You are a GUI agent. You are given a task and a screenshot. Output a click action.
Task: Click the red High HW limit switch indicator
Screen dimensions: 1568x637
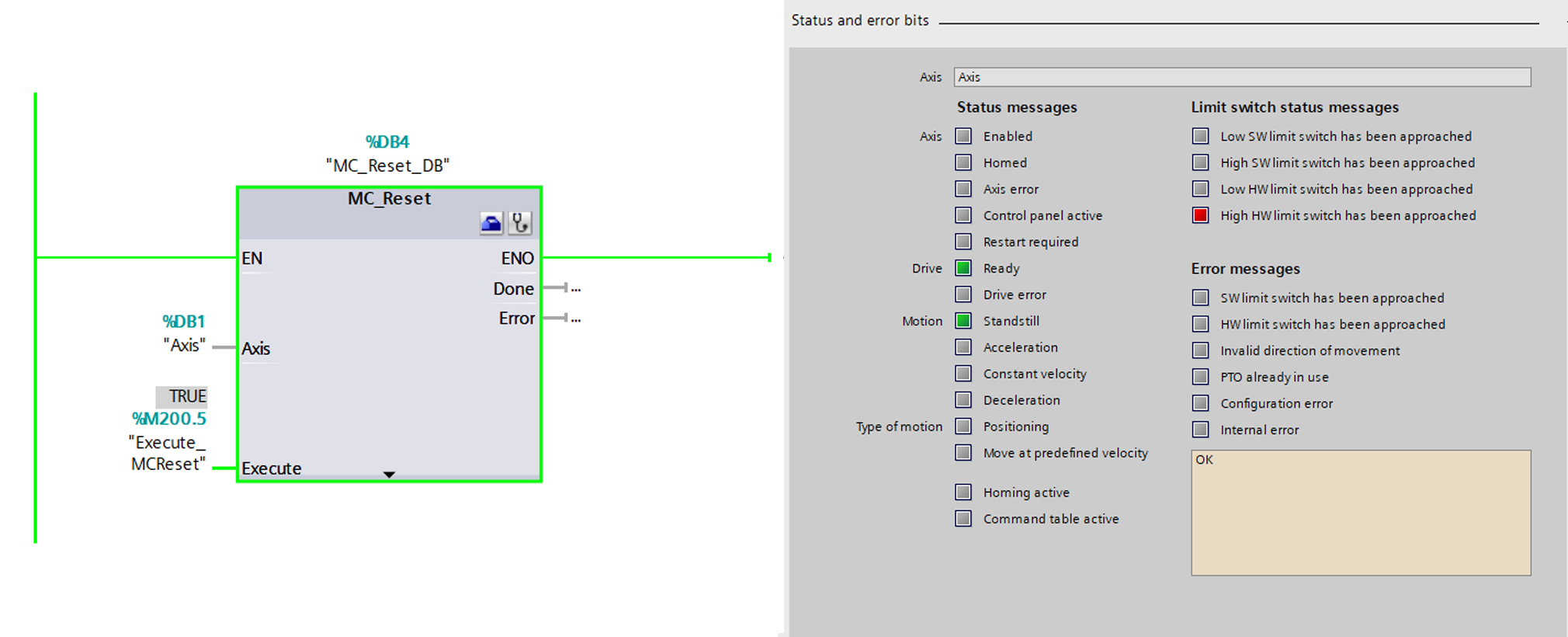1200,215
